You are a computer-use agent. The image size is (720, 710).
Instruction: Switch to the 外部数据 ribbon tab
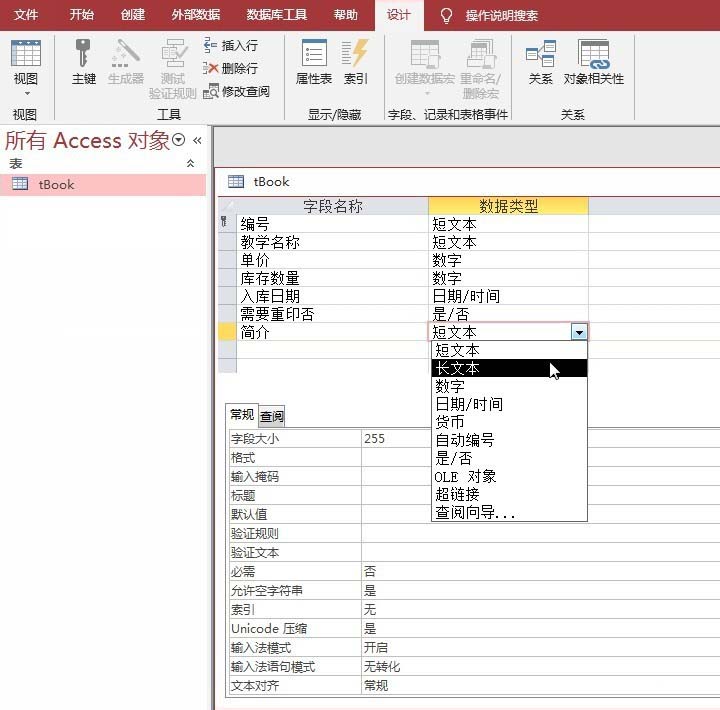(x=196, y=15)
